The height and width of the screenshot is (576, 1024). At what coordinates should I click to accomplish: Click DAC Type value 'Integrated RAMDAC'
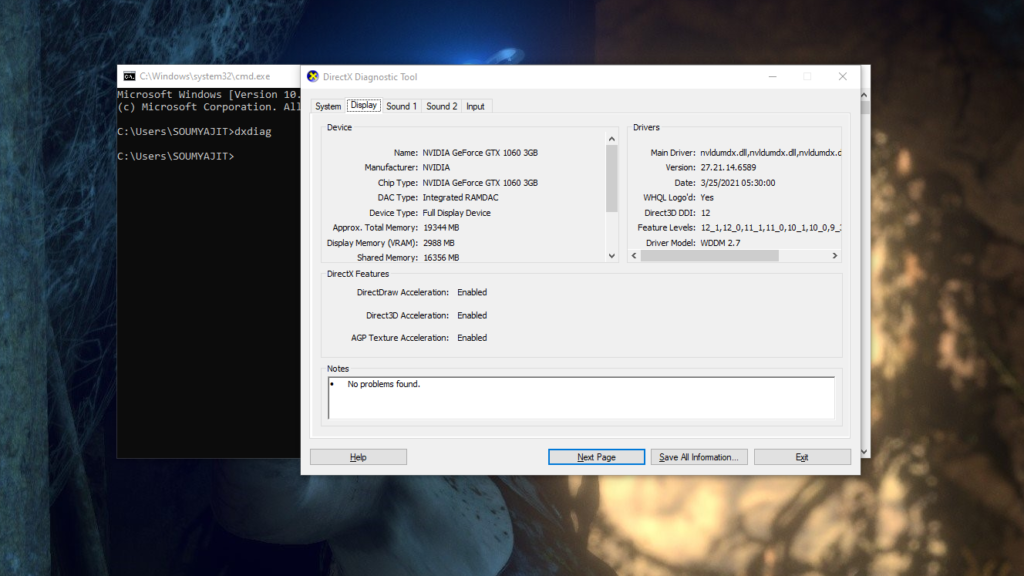[x=460, y=198]
